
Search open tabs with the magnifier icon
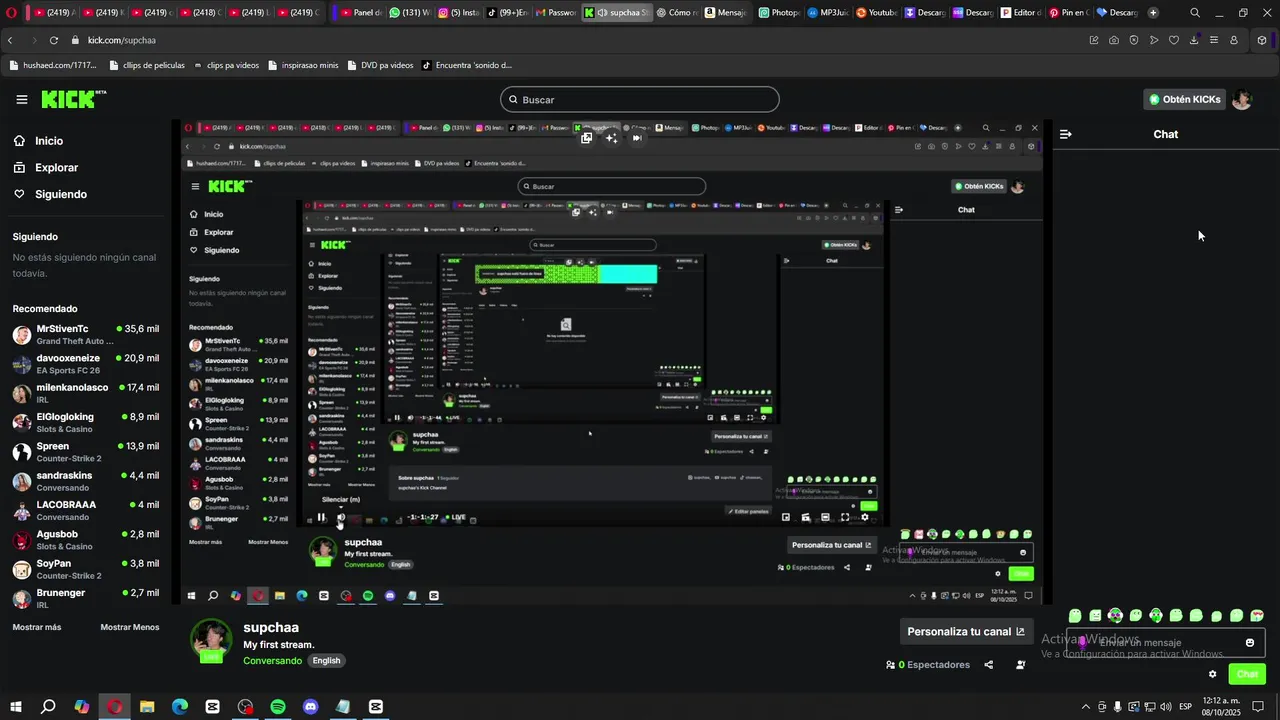[1195, 13]
